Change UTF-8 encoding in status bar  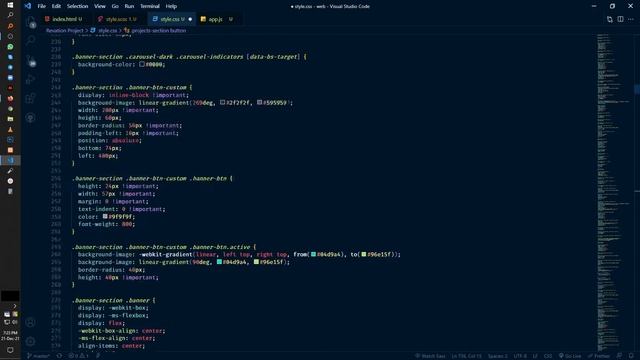(x=520, y=356)
